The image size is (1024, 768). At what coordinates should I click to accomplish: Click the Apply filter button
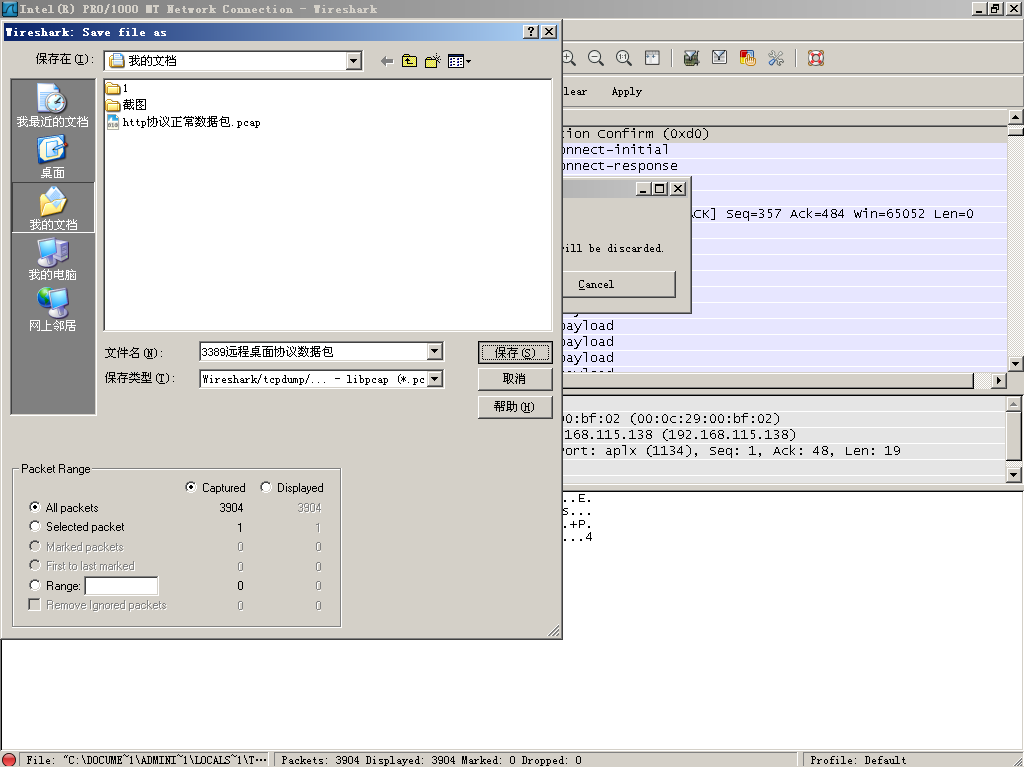click(626, 91)
